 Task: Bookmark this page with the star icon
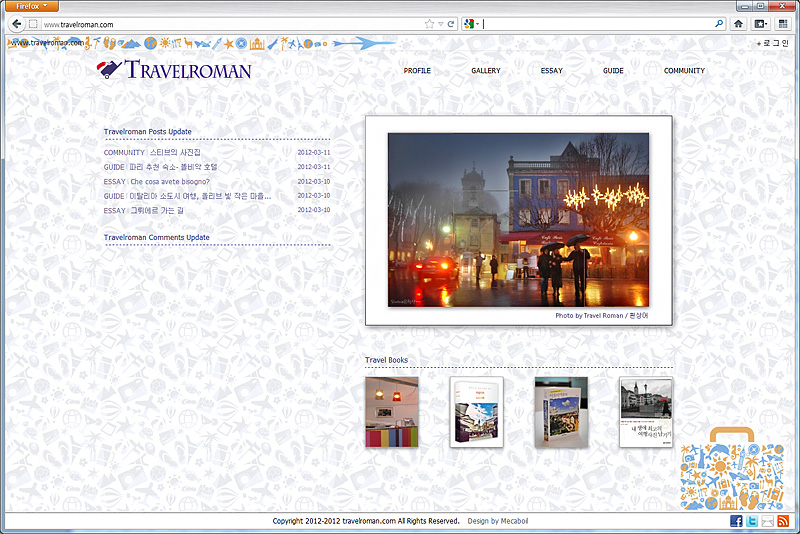(430, 24)
